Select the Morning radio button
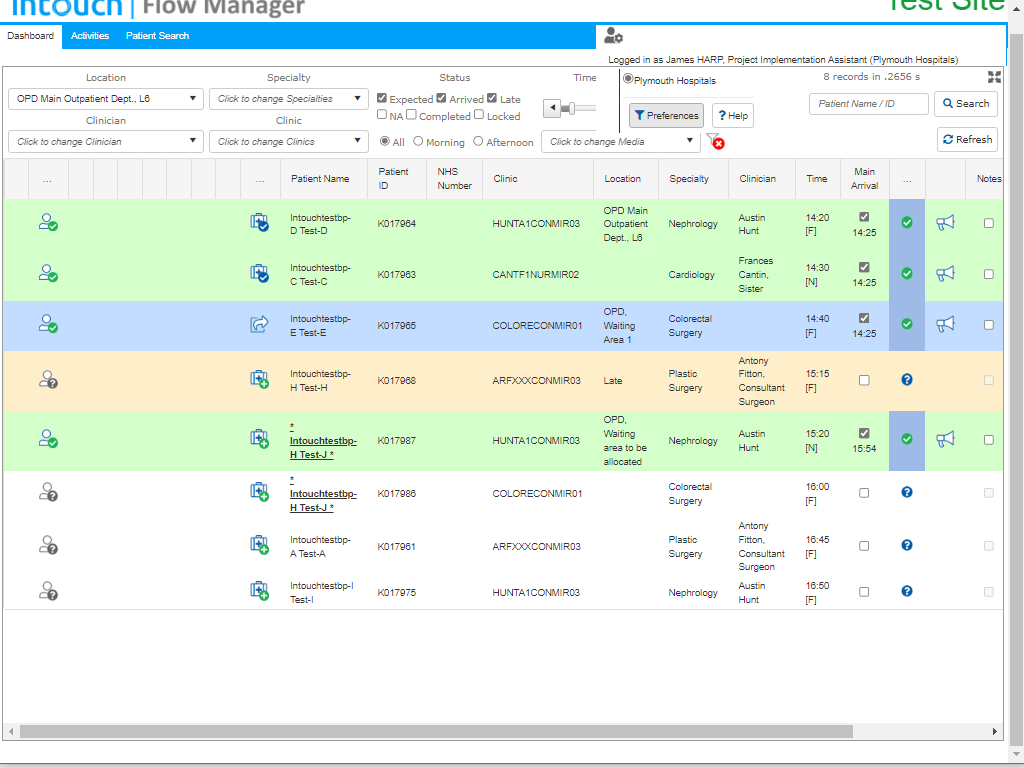Screen dimensions: 1024x768 click(418, 141)
